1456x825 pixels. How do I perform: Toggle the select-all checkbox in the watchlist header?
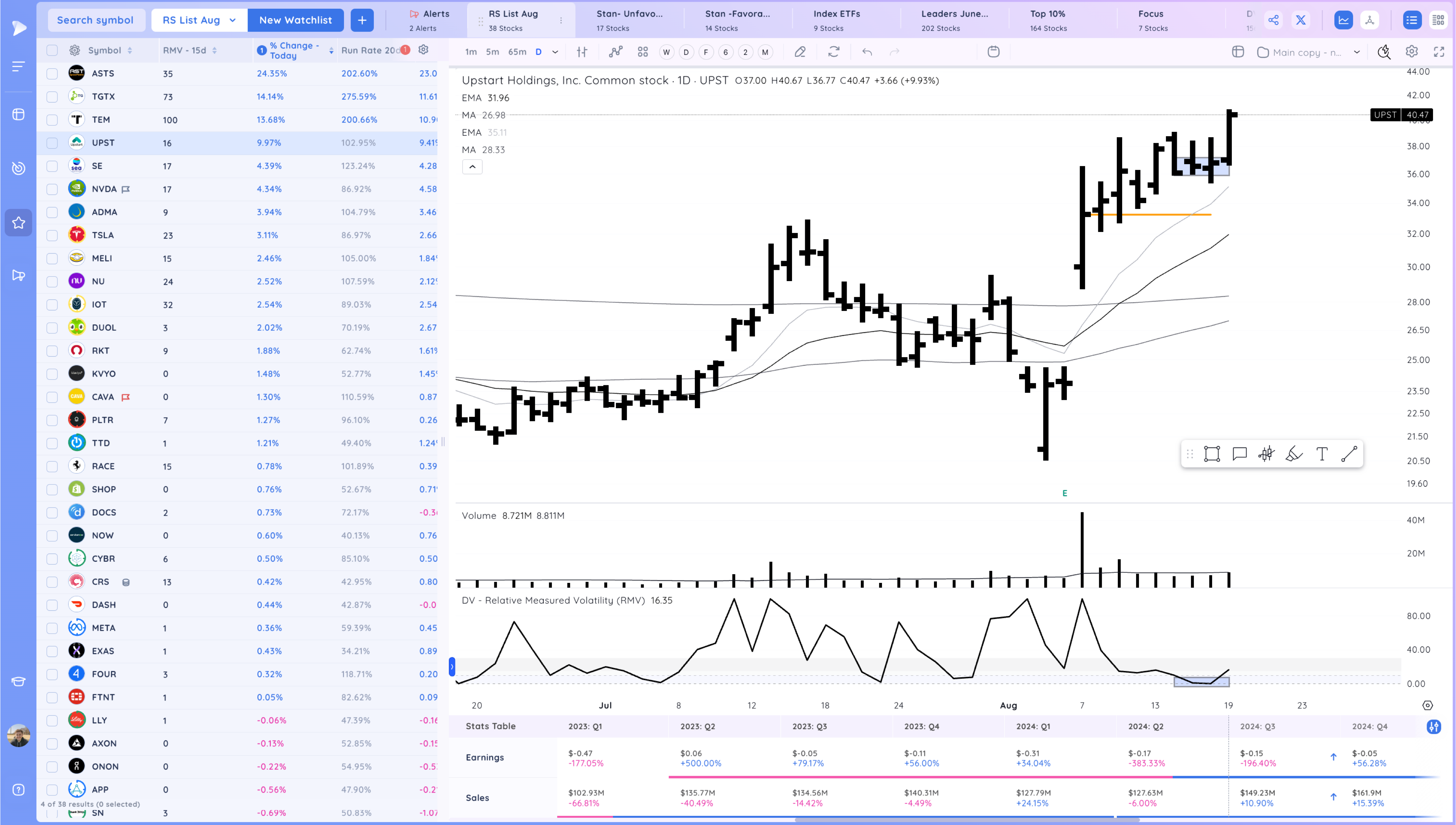(x=52, y=50)
